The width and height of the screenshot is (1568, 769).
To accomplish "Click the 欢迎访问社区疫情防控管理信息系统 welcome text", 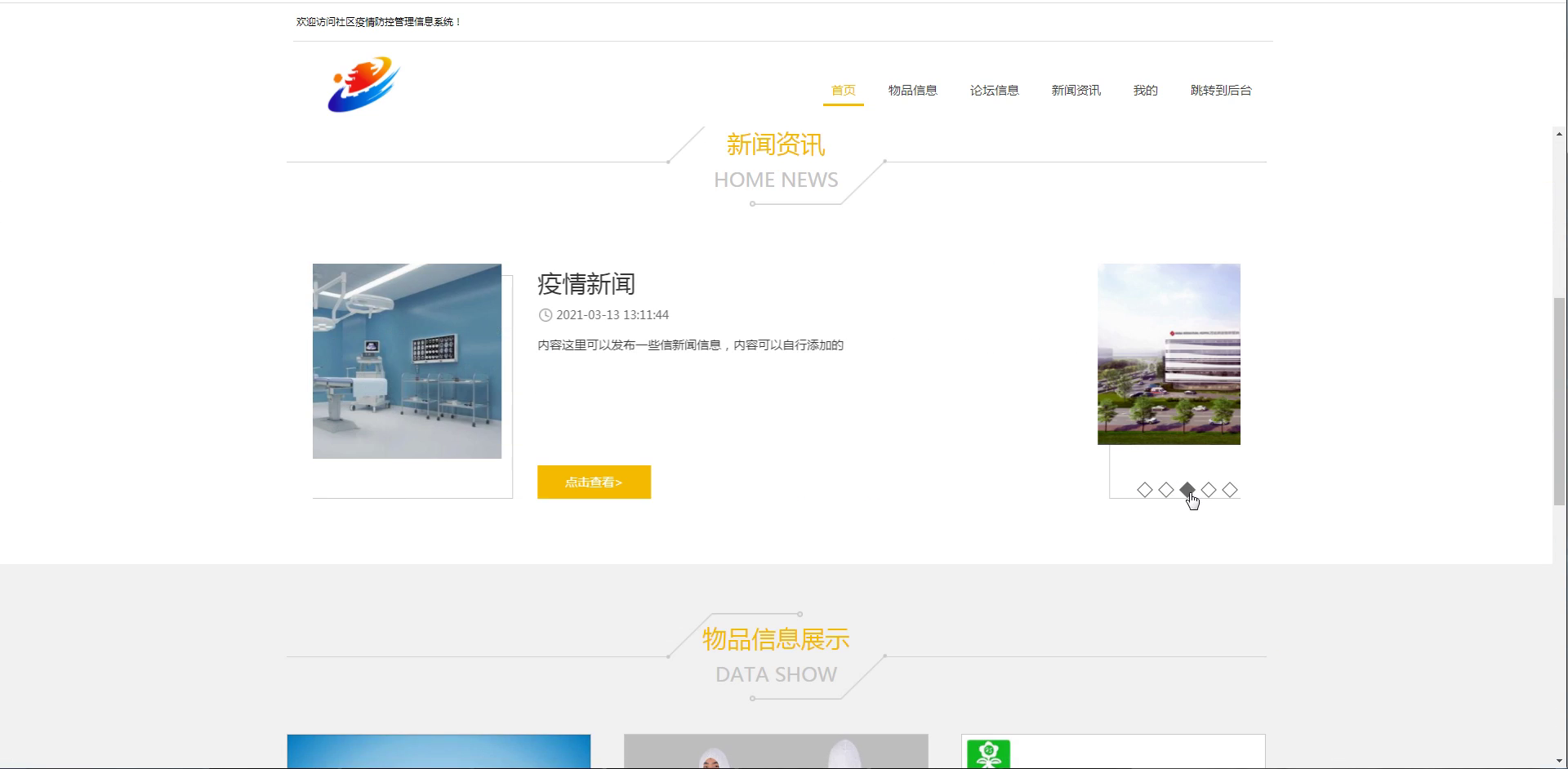I will [378, 22].
